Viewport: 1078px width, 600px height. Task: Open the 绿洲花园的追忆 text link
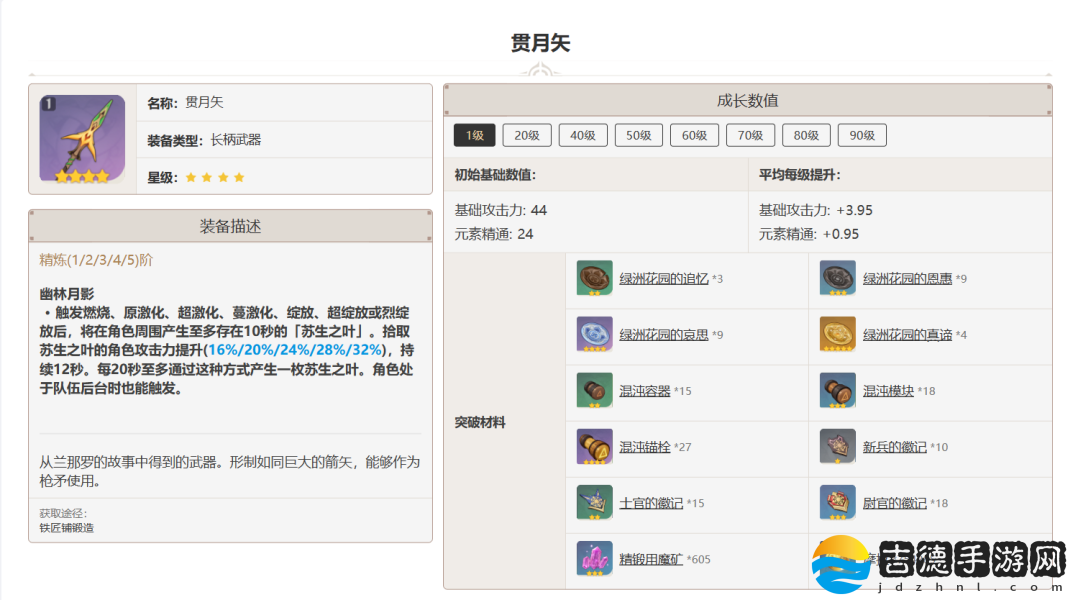(664, 279)
